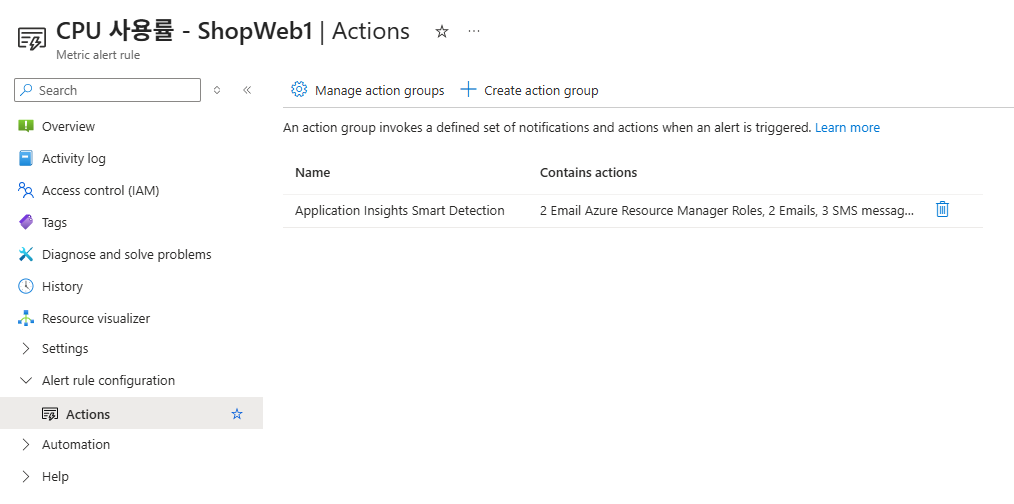Click the Actions icon in sidebar
The width and height of the screenshot is (1014, 504).
click(50, 414)
